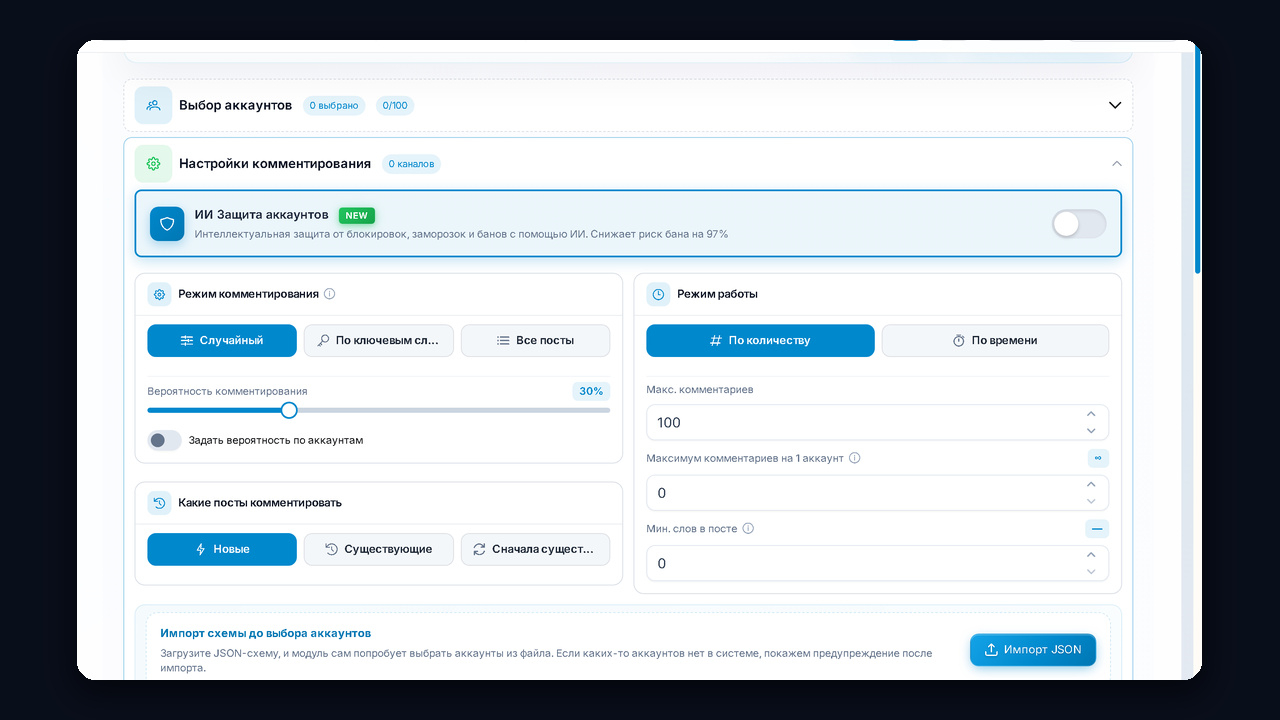
Task: Click the commenting mode gear icon
Action: [159, 294]
